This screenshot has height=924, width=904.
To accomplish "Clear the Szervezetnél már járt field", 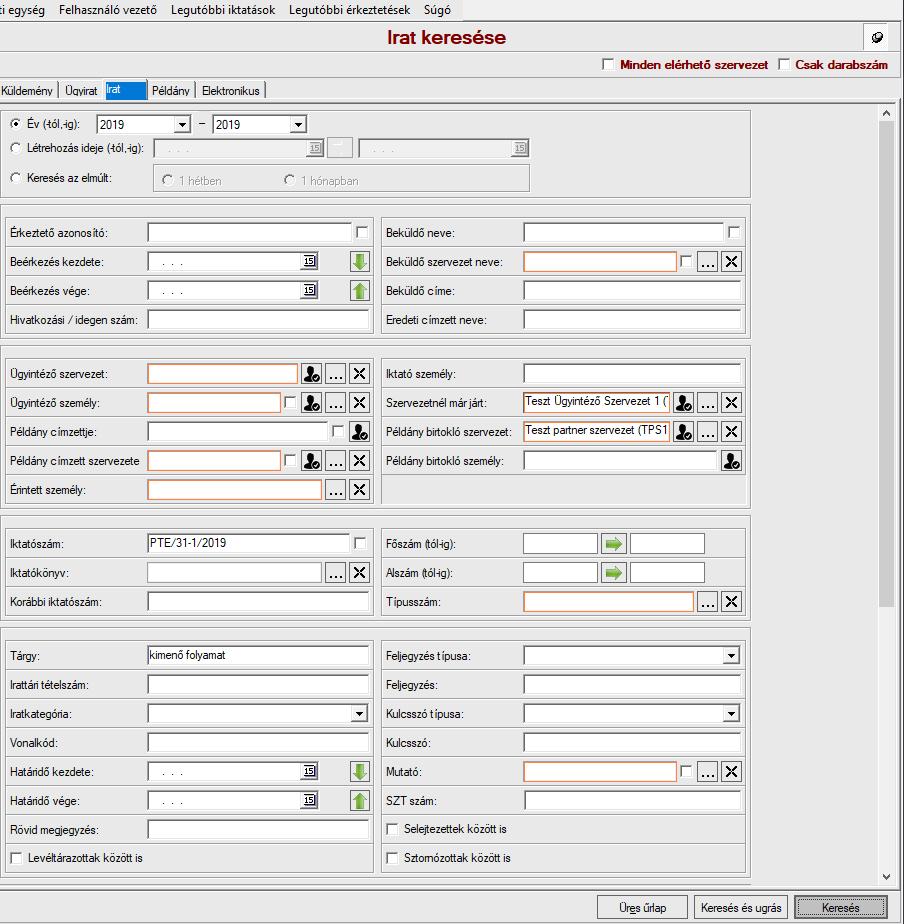I will tap(731, 402).
